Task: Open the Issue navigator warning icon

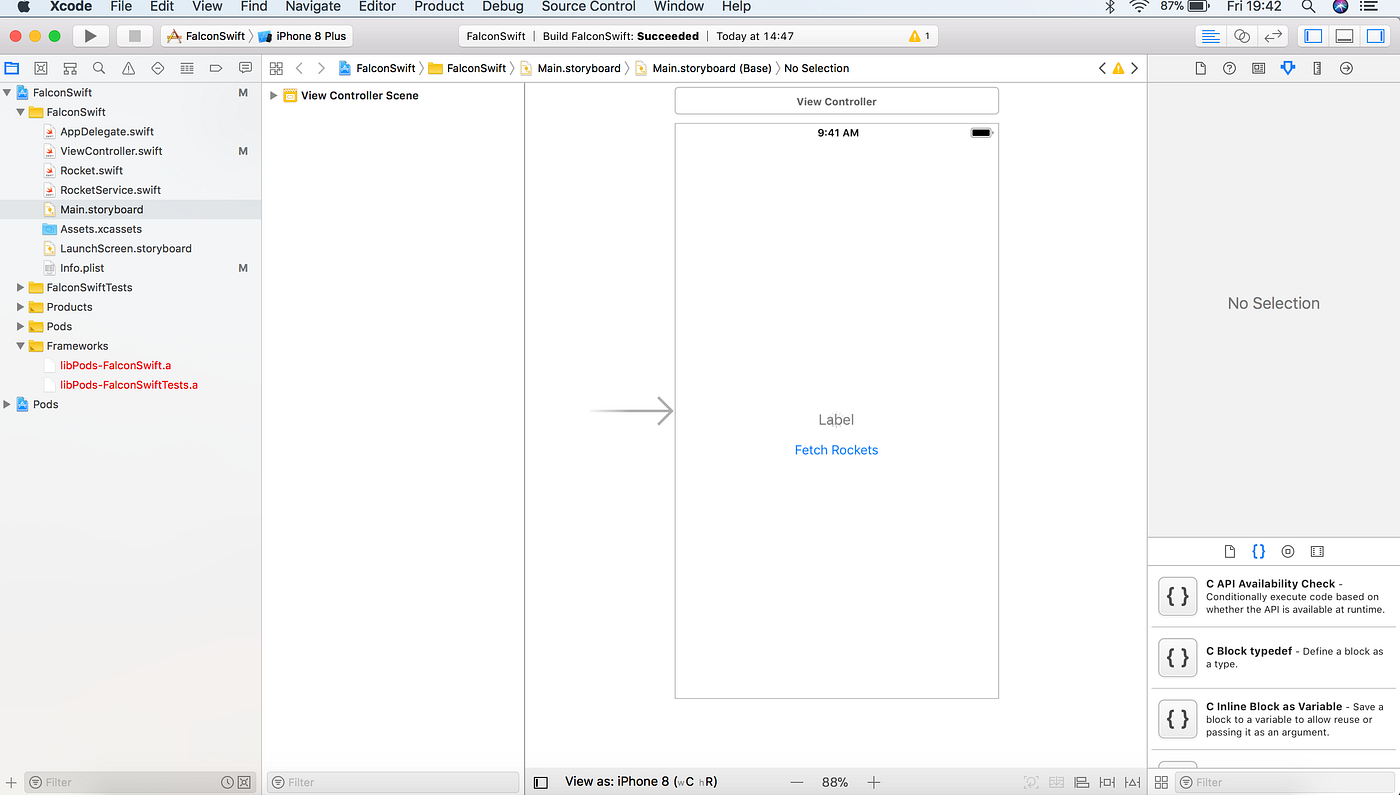Action: click(128, 69)
